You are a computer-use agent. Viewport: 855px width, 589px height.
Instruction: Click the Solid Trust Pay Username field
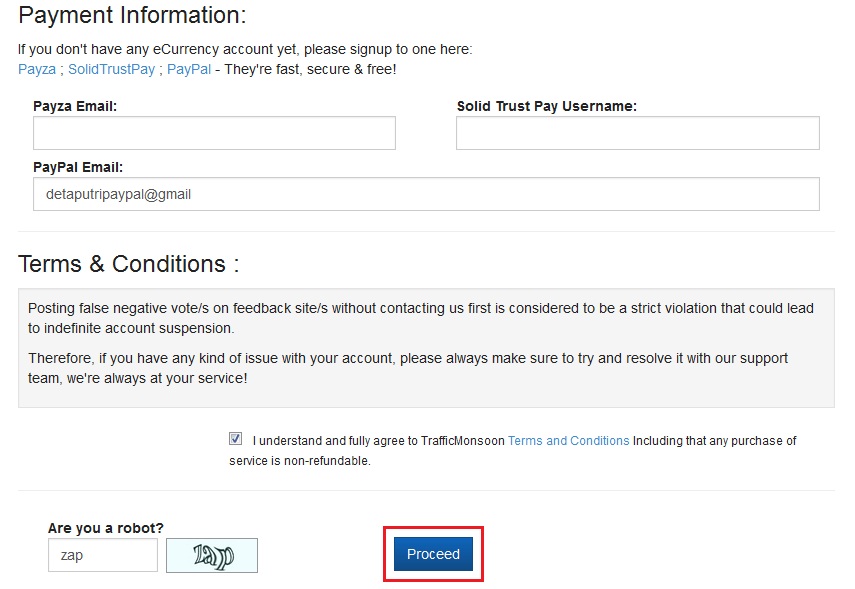click(x=637, y=133)
